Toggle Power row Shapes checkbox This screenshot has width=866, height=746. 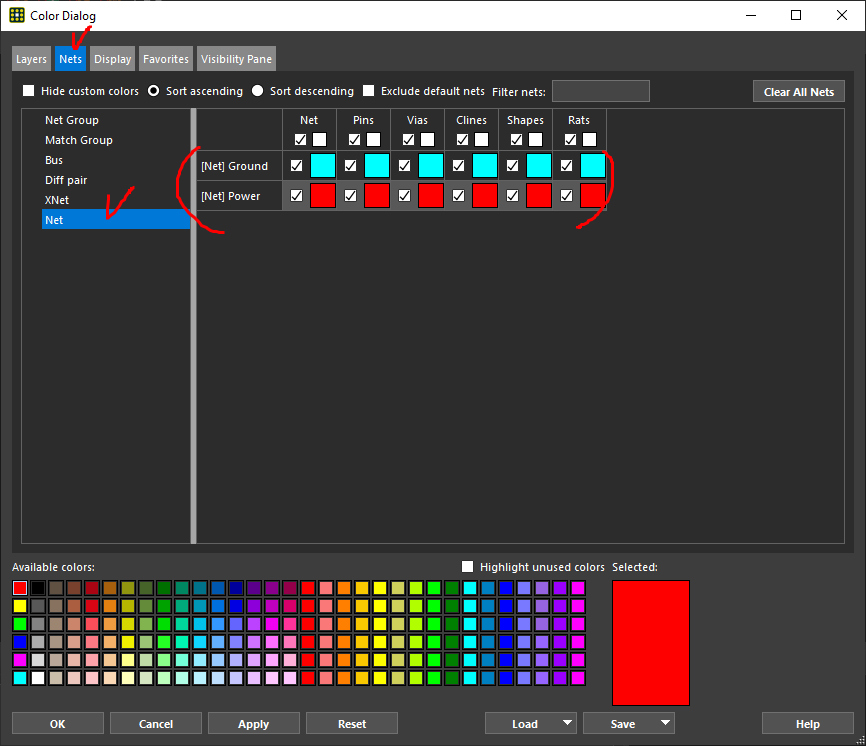tap(513, 195)
